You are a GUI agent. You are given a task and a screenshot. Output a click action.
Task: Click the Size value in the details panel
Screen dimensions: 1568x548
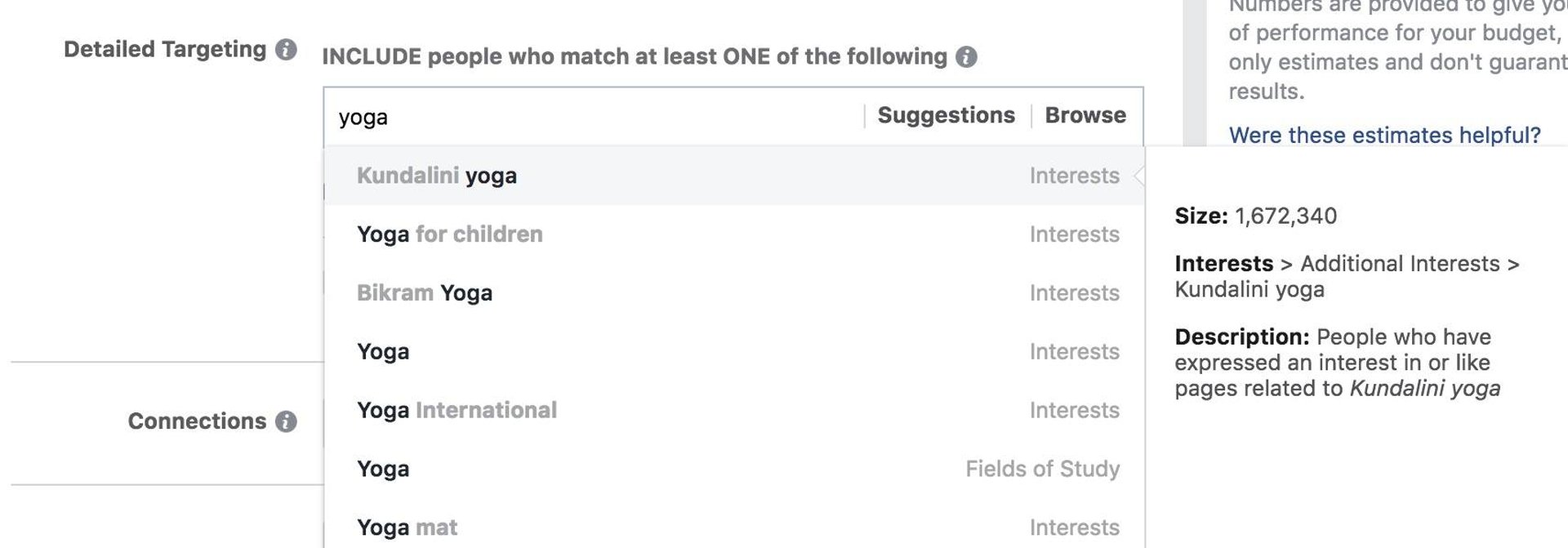tap(1285, 216)
